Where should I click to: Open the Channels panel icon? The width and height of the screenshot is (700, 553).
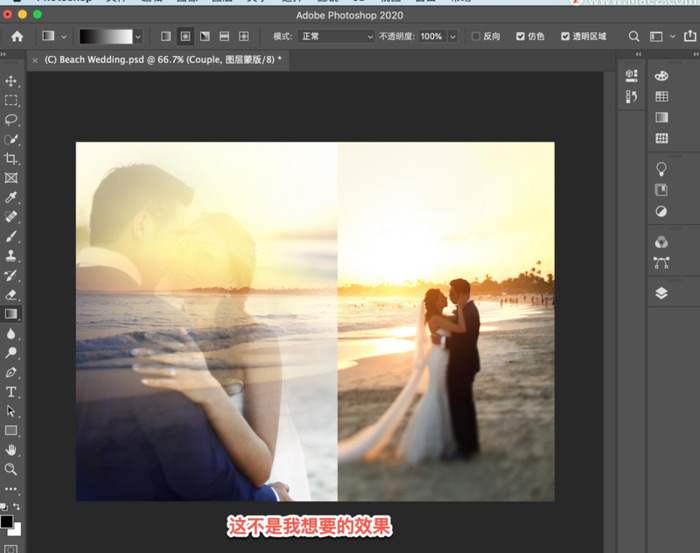[x=661, y=242]
